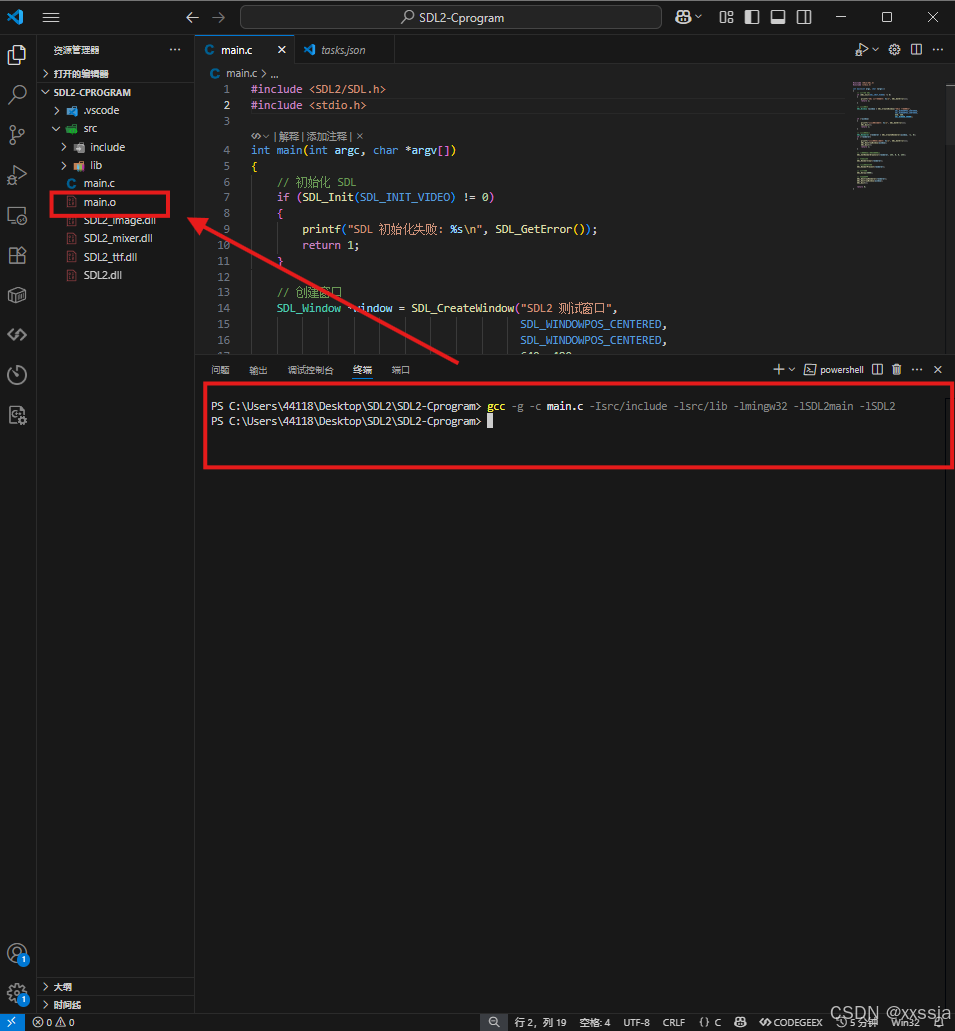Select the UTF-8 encoding in status bar
The height and width of the screenshot is (1031, 955).
(x=636, y=1022)
